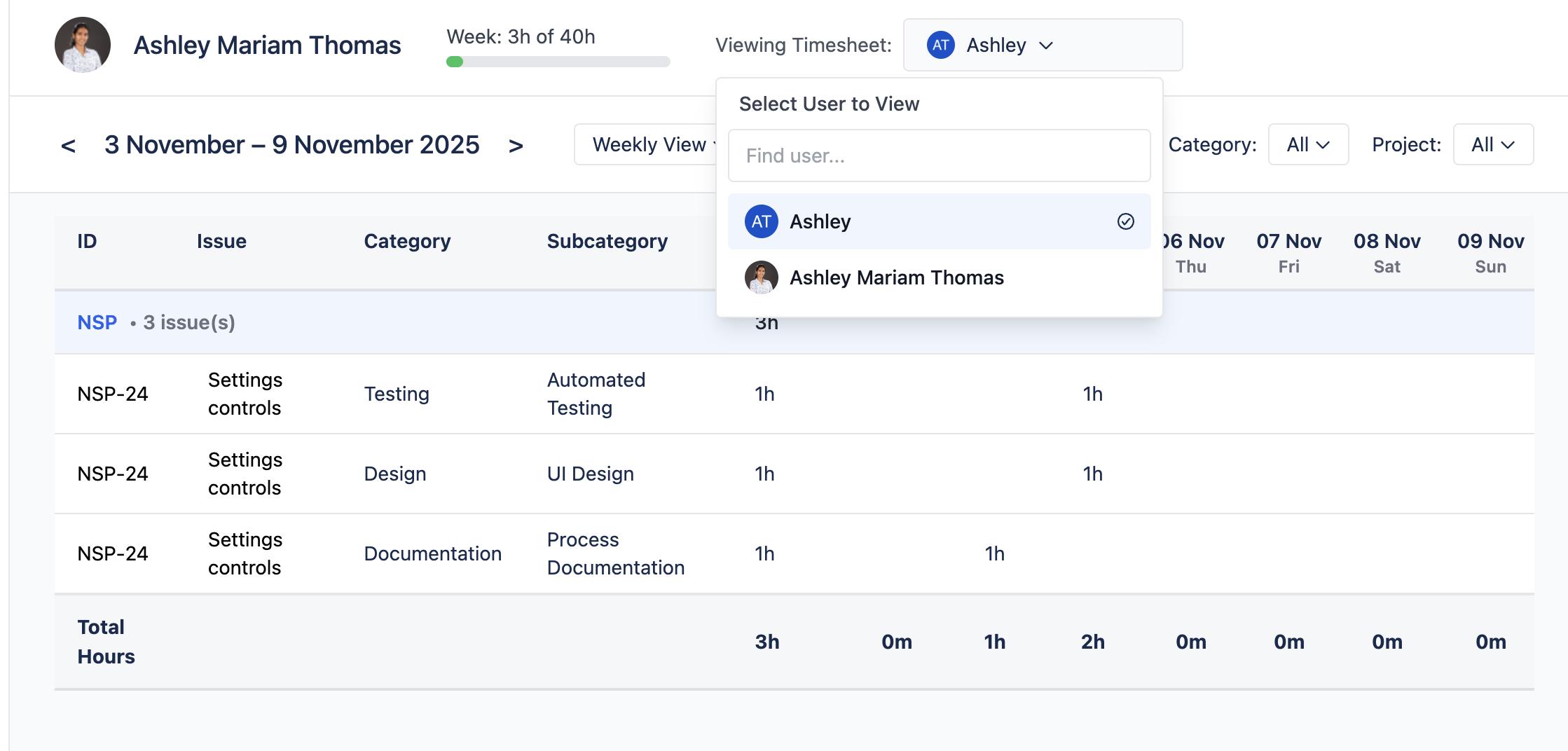Click the Subcategory column header
1568x751 pixels.
(x=607, y=241)
